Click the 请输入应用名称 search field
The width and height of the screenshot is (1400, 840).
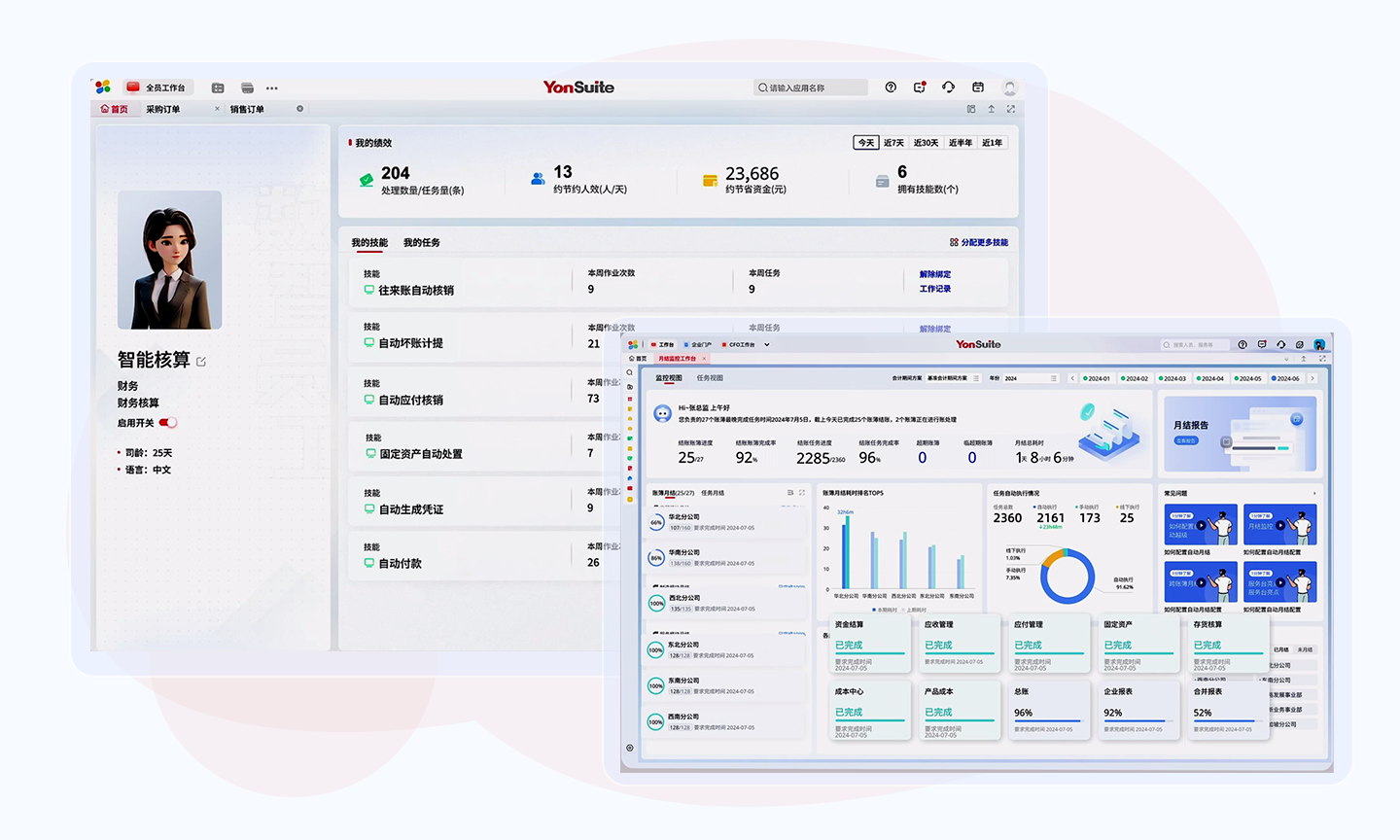[x=815, y=87]
